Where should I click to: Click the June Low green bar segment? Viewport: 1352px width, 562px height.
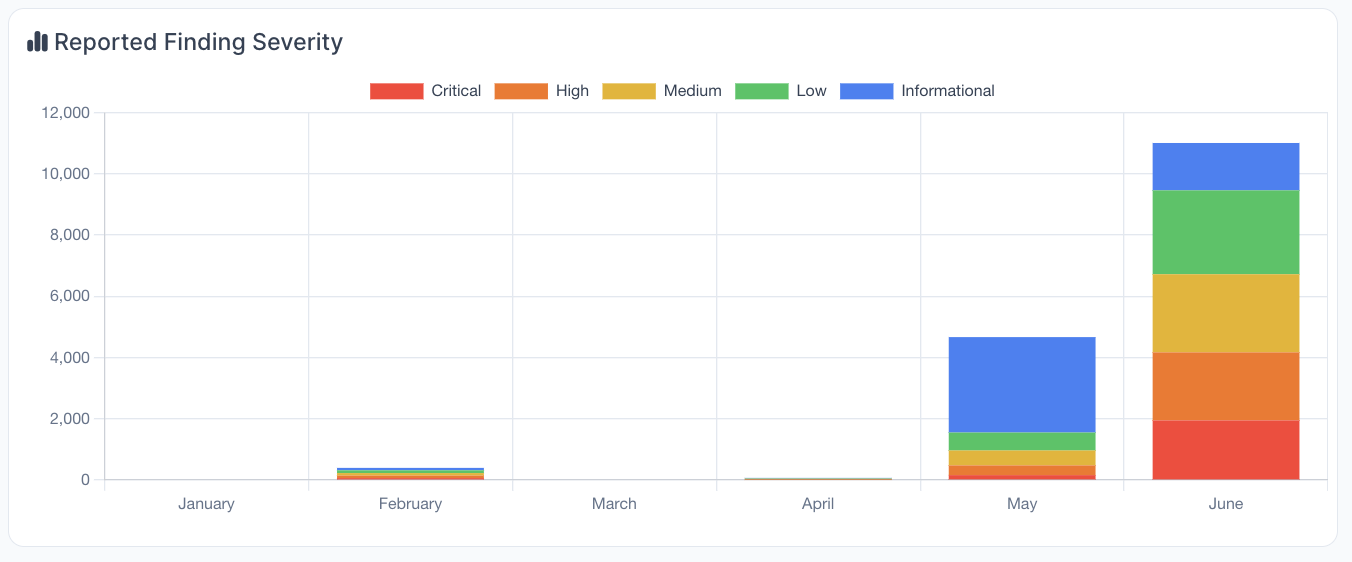click(1225, 232)
